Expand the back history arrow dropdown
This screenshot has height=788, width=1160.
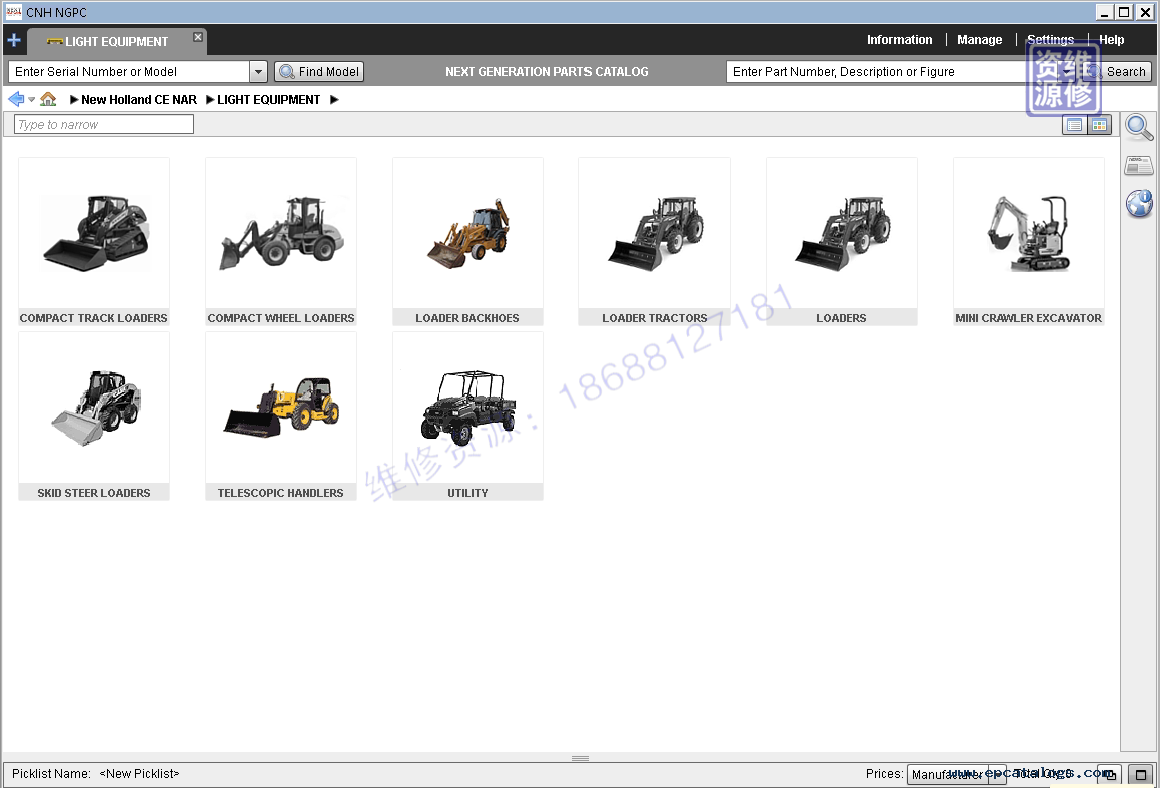pyautogui.click(x=32, y=100)
